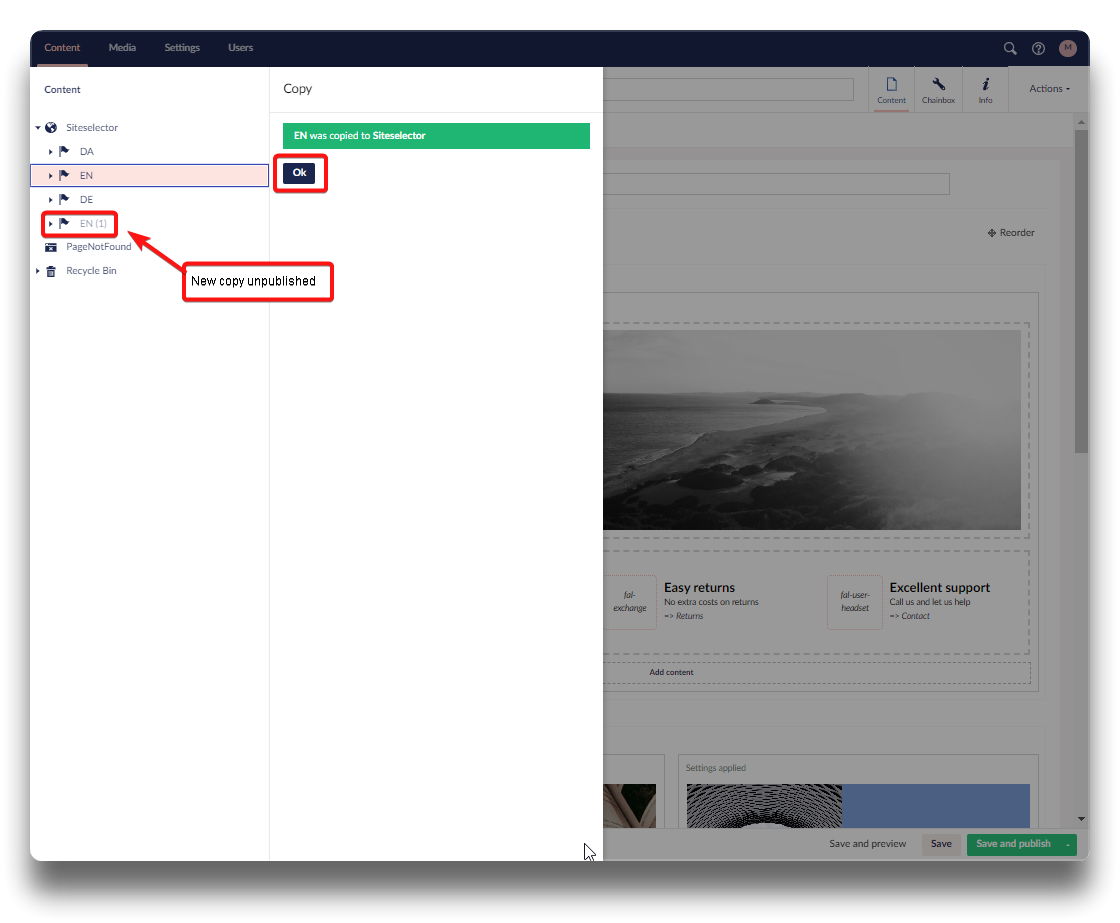Click the flag icon of DA node
Screen dimensions: 1120x923
click(64, 151)
